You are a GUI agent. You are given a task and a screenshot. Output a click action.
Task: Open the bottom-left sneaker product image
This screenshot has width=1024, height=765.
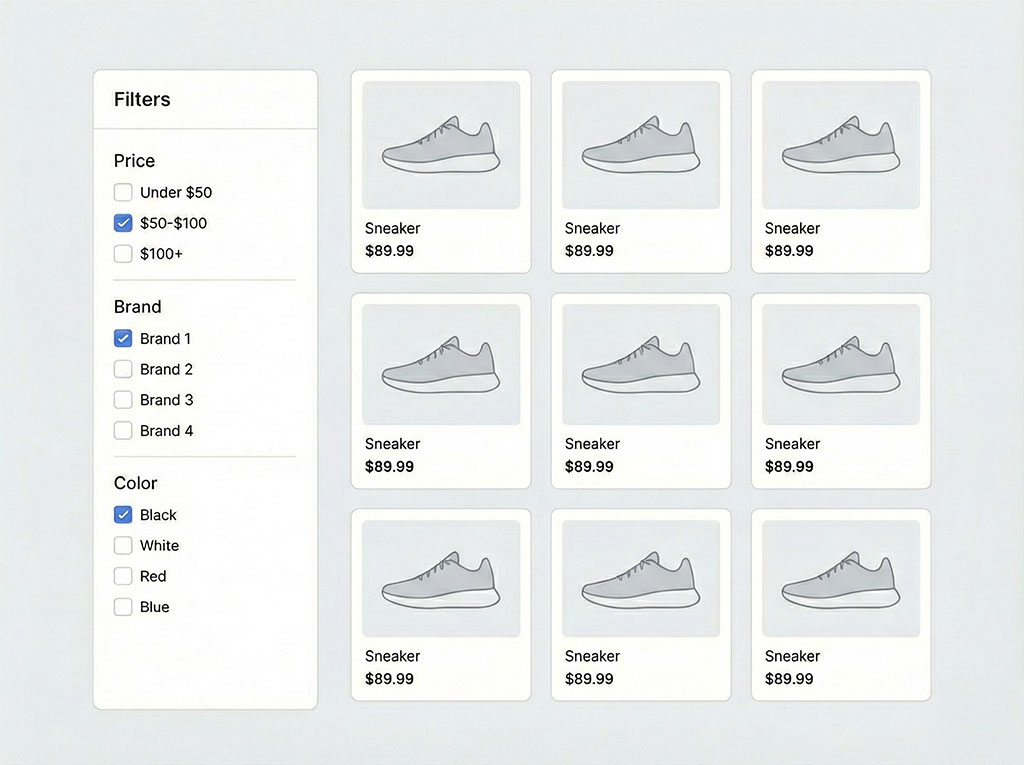click(x=441, y=577)
